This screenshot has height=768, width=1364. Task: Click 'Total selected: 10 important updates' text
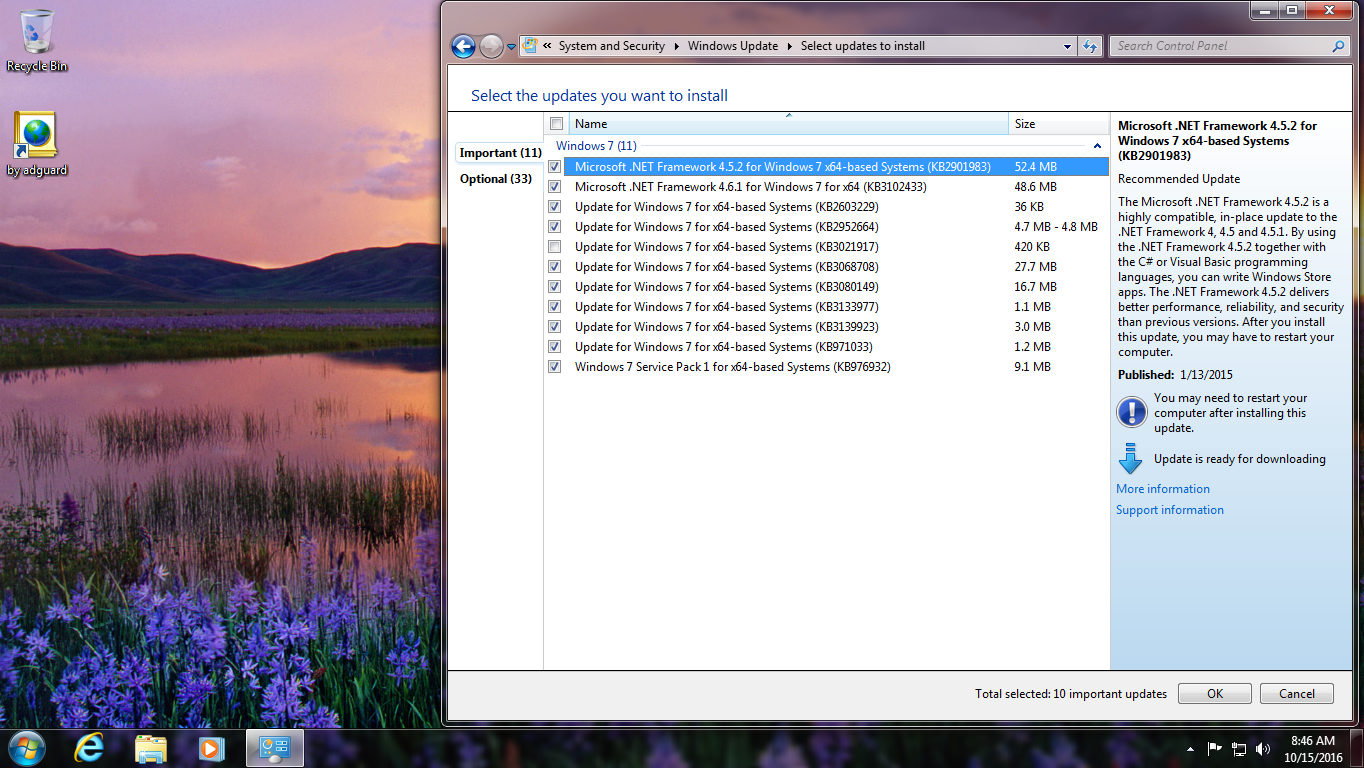coord(1071,694)
